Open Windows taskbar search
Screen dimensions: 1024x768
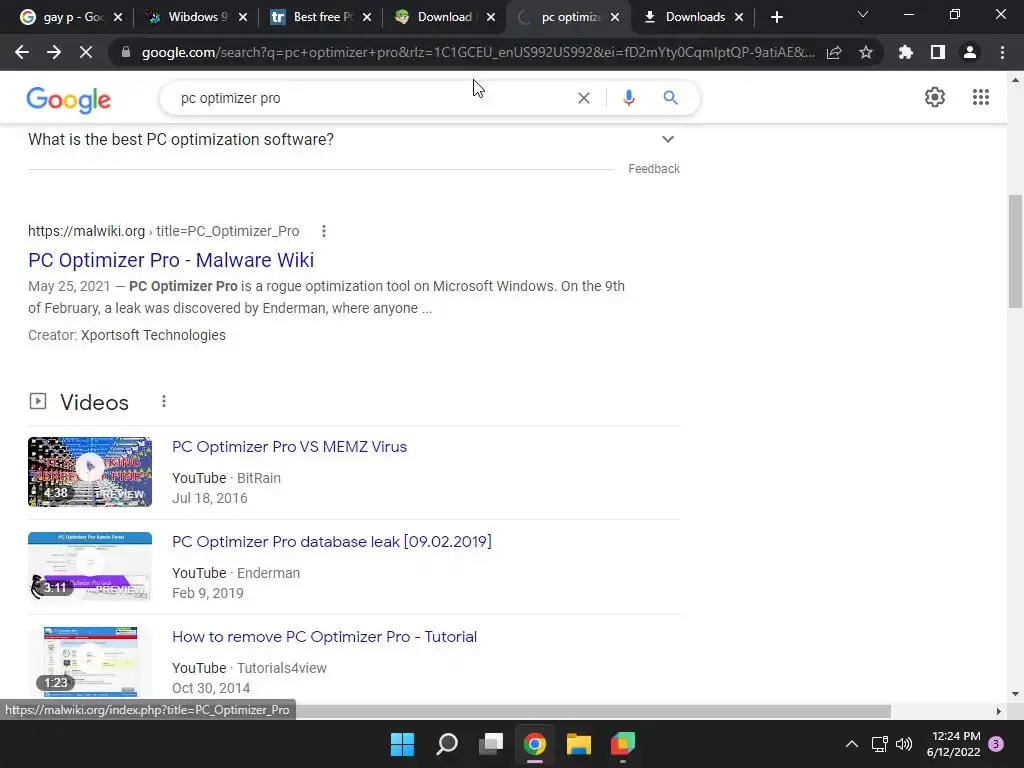click(447, 744)
